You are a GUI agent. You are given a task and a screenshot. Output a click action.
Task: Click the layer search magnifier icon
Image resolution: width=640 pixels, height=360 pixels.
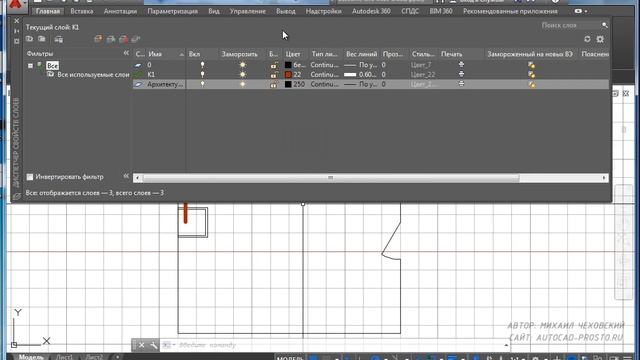(x=604, y=25)
